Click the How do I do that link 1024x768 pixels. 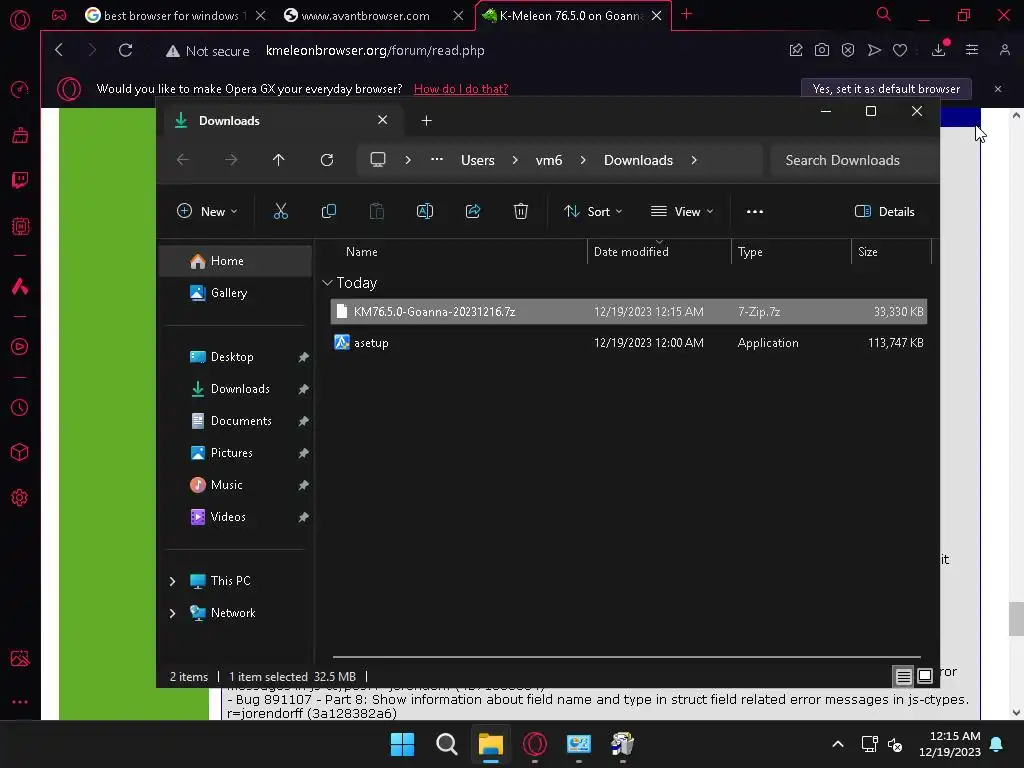pyautogui.click(x=461, y=89)
